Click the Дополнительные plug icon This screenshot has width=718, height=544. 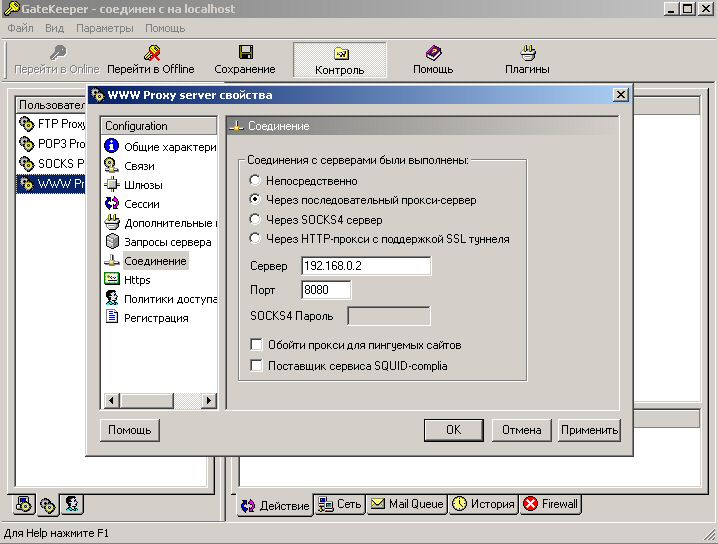click(x=112, y=223)
